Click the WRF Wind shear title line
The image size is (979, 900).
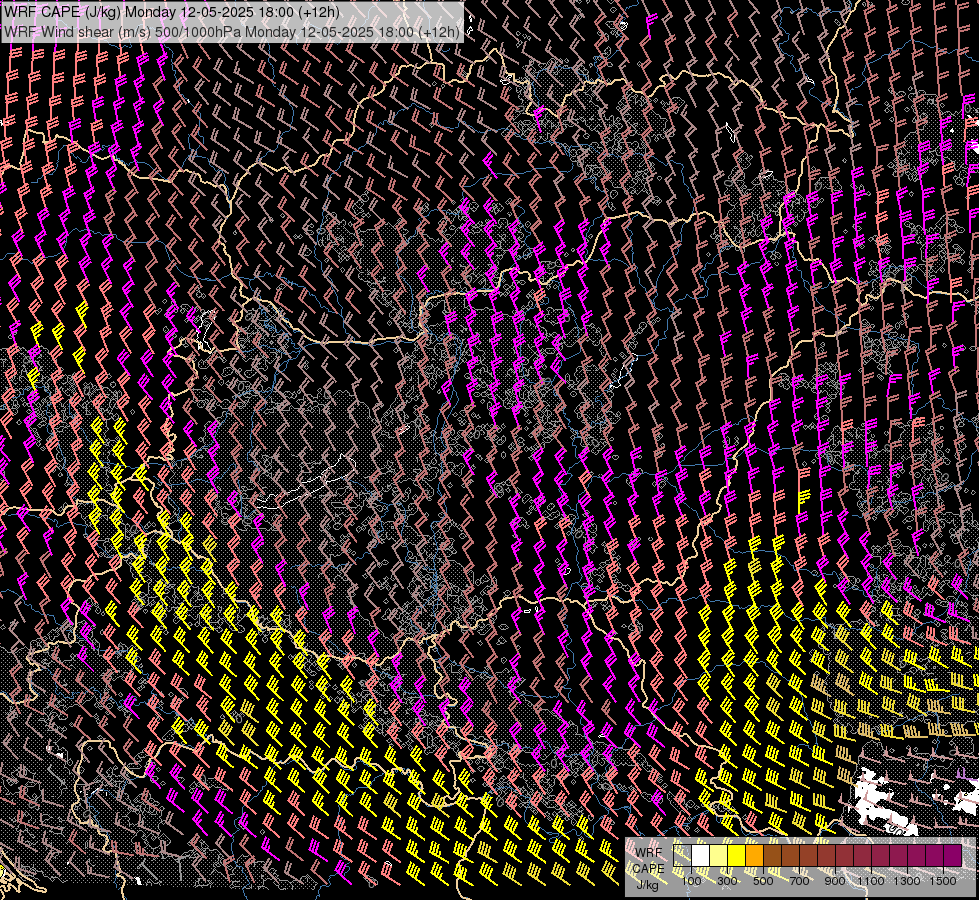pyautogui.click(x=232, y=32)
